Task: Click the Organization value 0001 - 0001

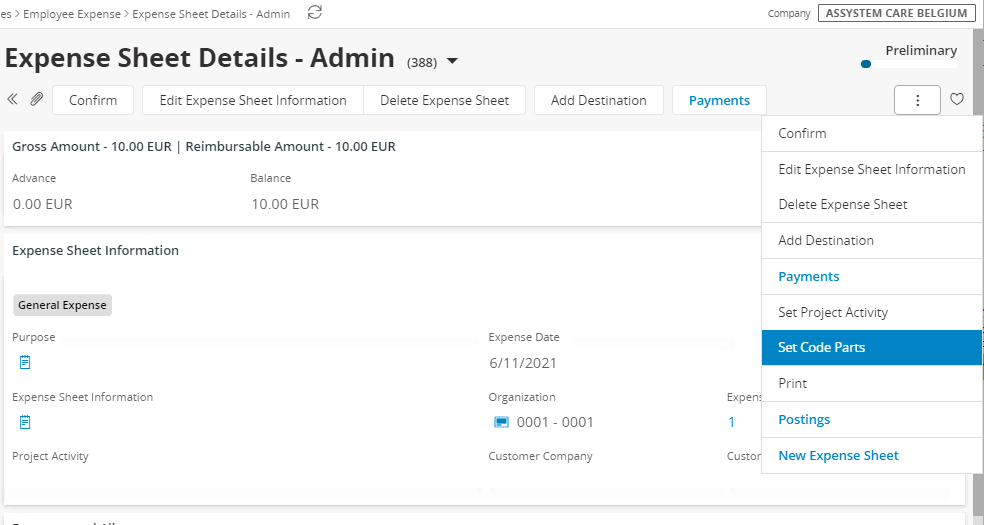Action: click(555, 422)
